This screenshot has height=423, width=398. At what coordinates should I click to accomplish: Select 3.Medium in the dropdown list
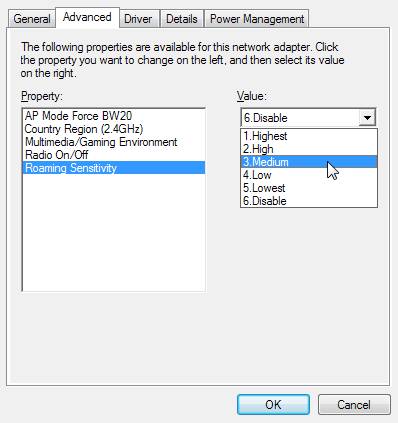tap(309, 162)
